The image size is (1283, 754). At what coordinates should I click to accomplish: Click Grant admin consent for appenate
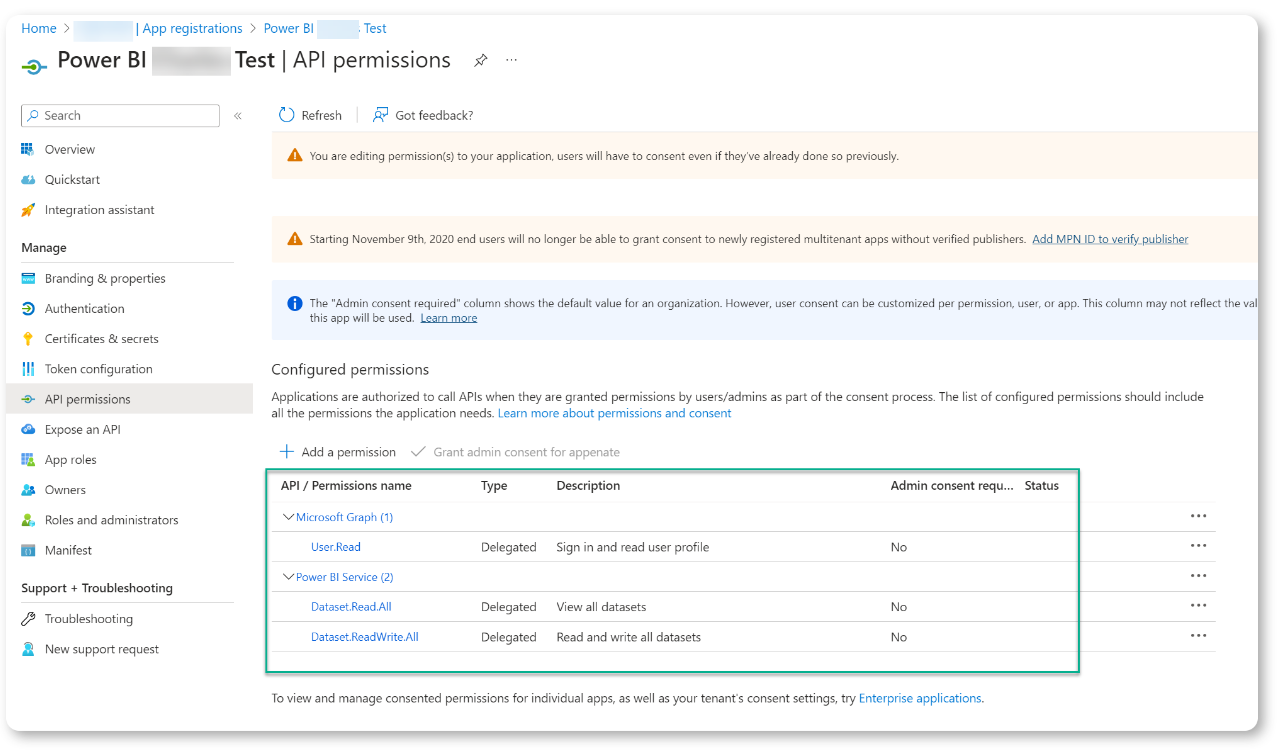516,452
